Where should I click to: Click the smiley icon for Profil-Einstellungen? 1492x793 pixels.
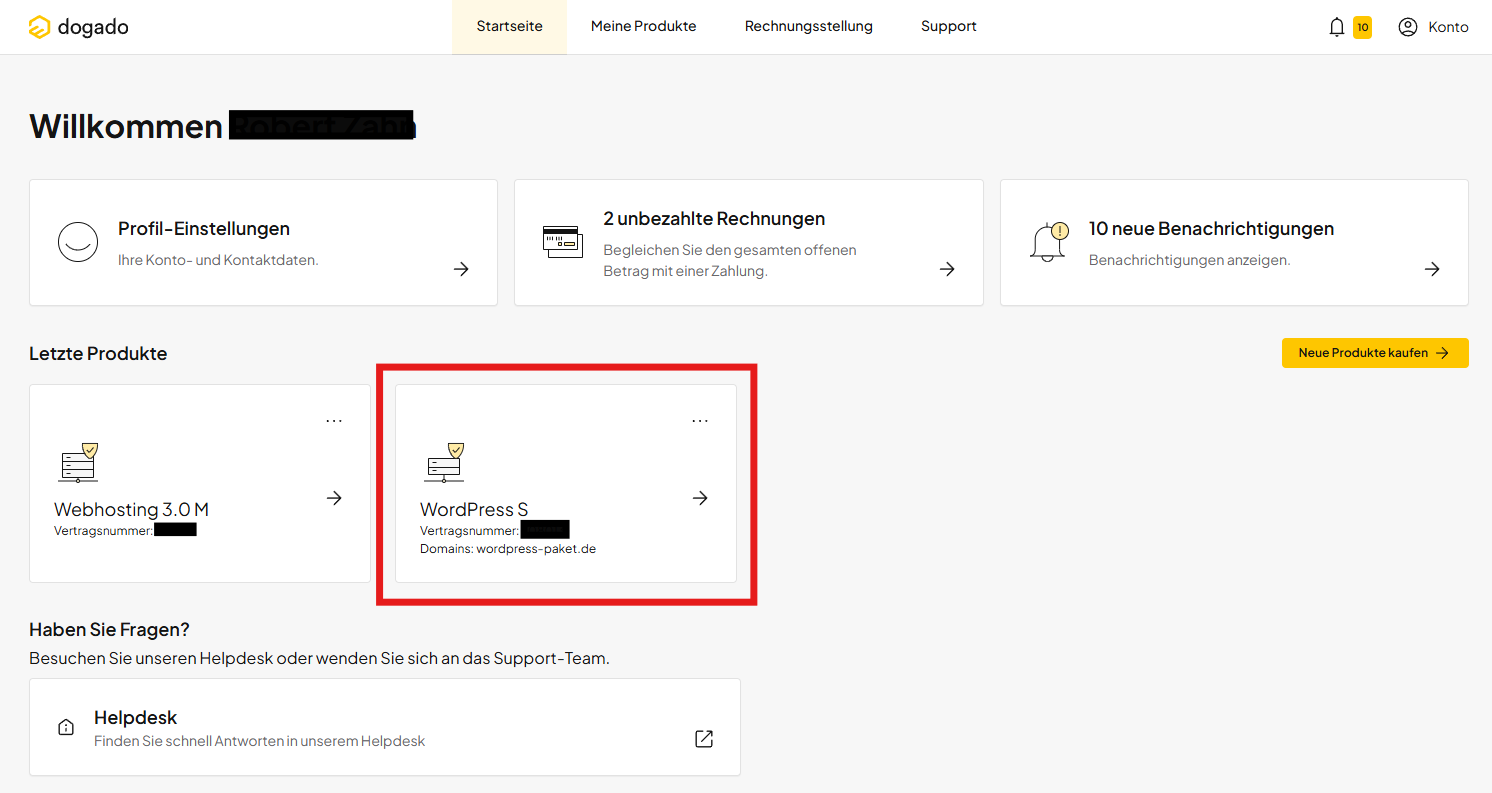click(x=78, y=242)
